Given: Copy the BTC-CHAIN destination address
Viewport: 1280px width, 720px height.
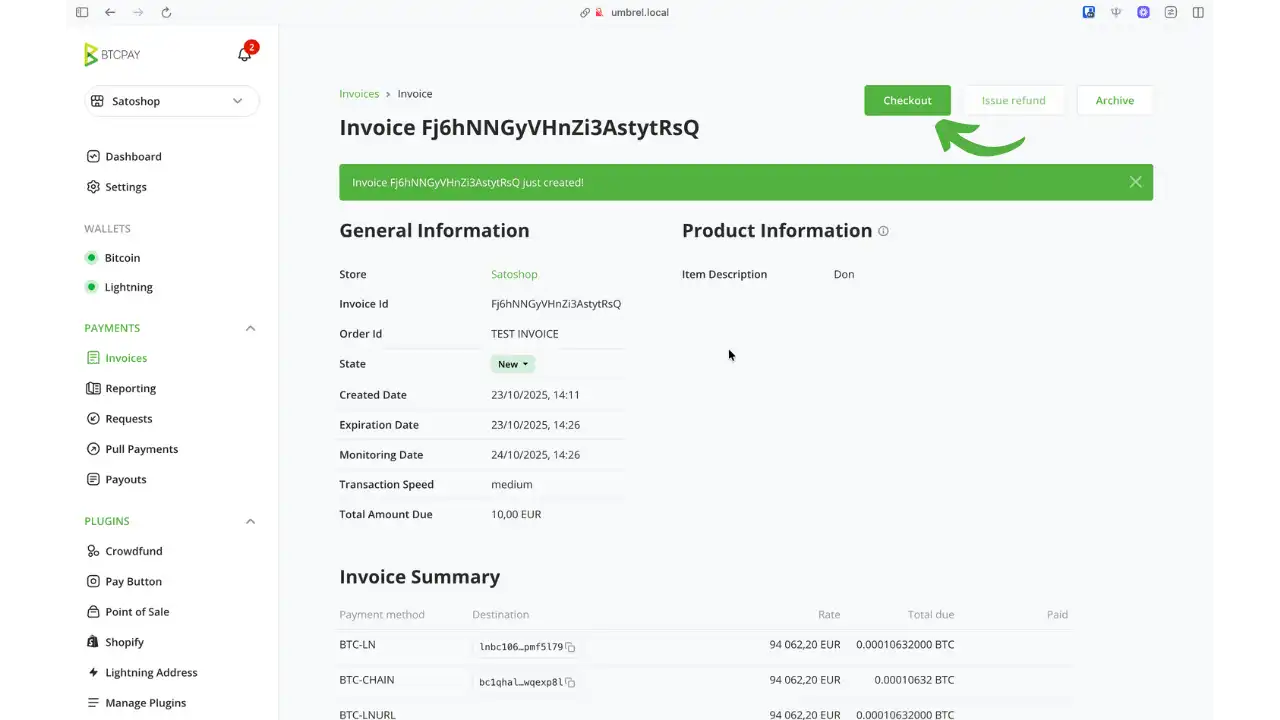Looking at the screenshot, I should click(x=570, y=682).
